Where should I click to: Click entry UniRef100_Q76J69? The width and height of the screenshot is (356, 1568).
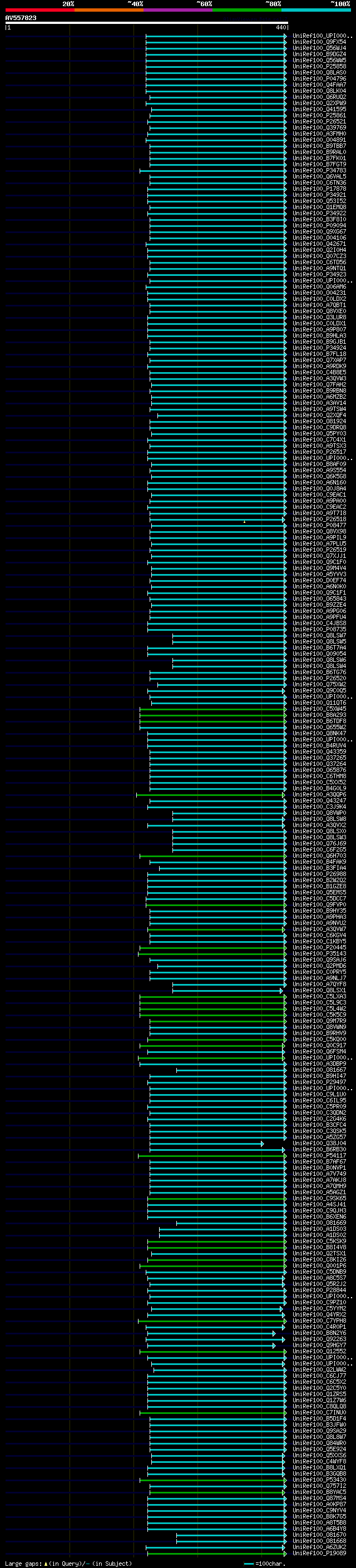coord(319,843)
